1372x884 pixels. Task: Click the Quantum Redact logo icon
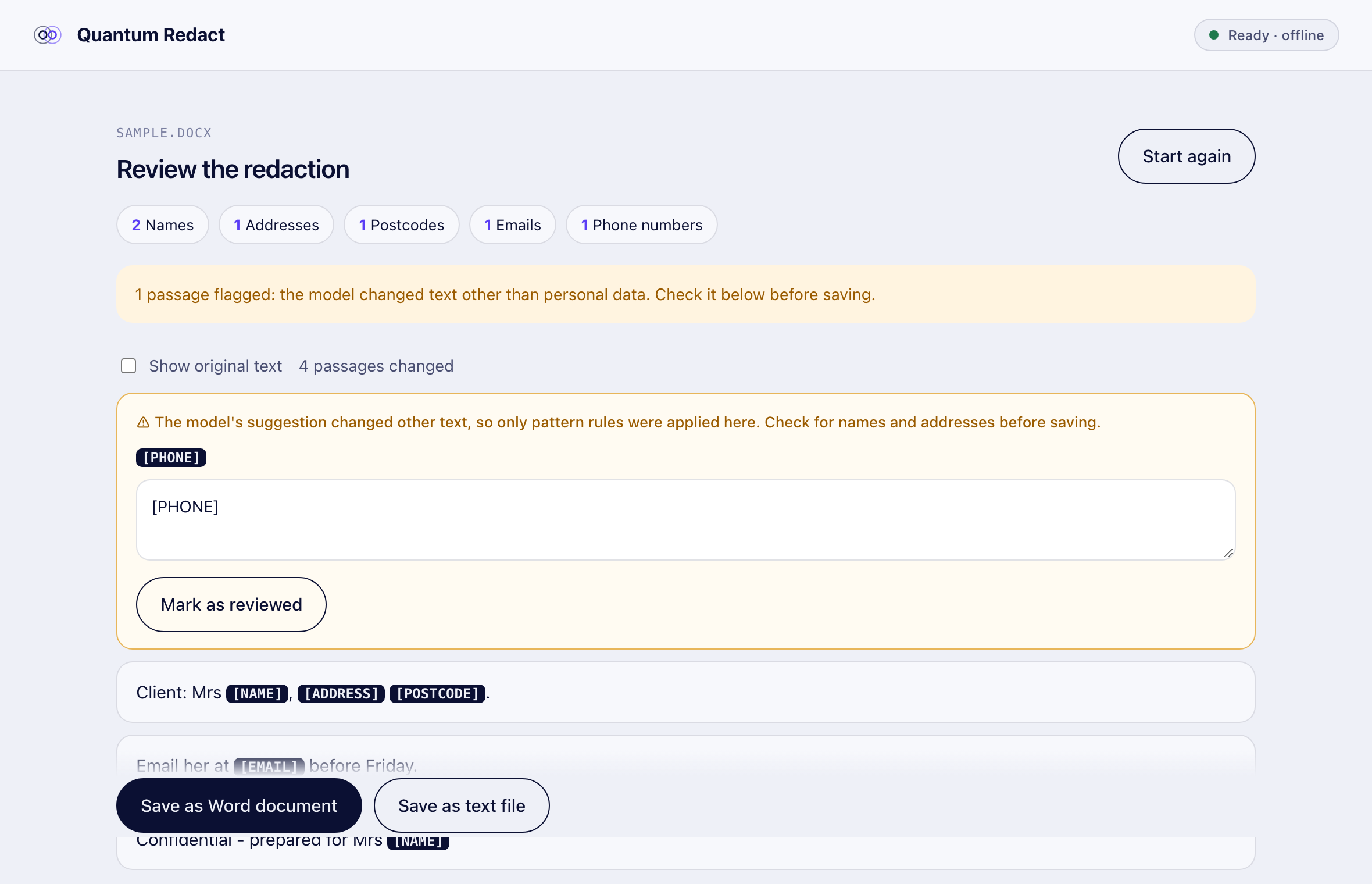point(48,35)
